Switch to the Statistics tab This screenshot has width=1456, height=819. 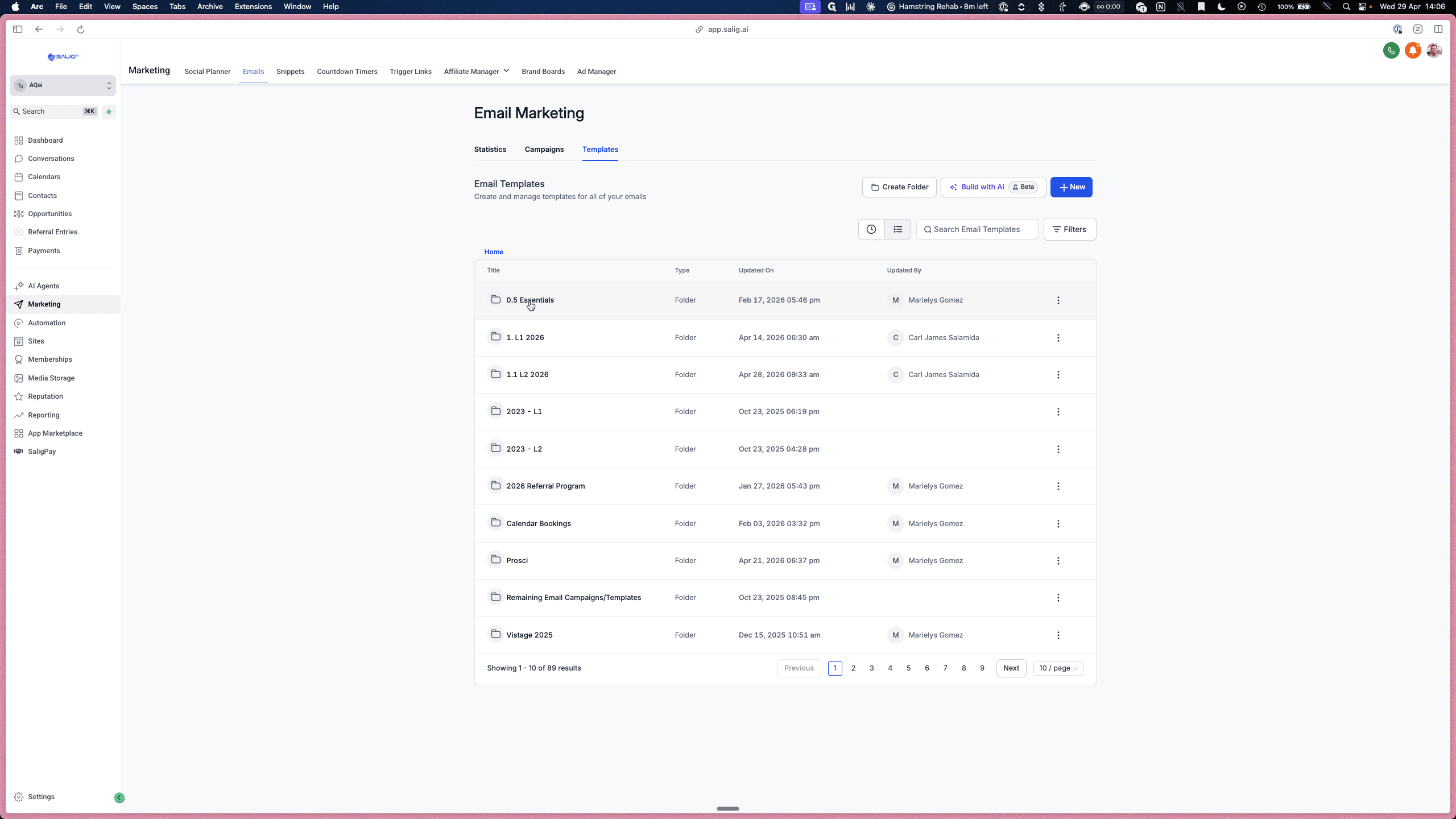pyautogui.click(x=490, y=149)
